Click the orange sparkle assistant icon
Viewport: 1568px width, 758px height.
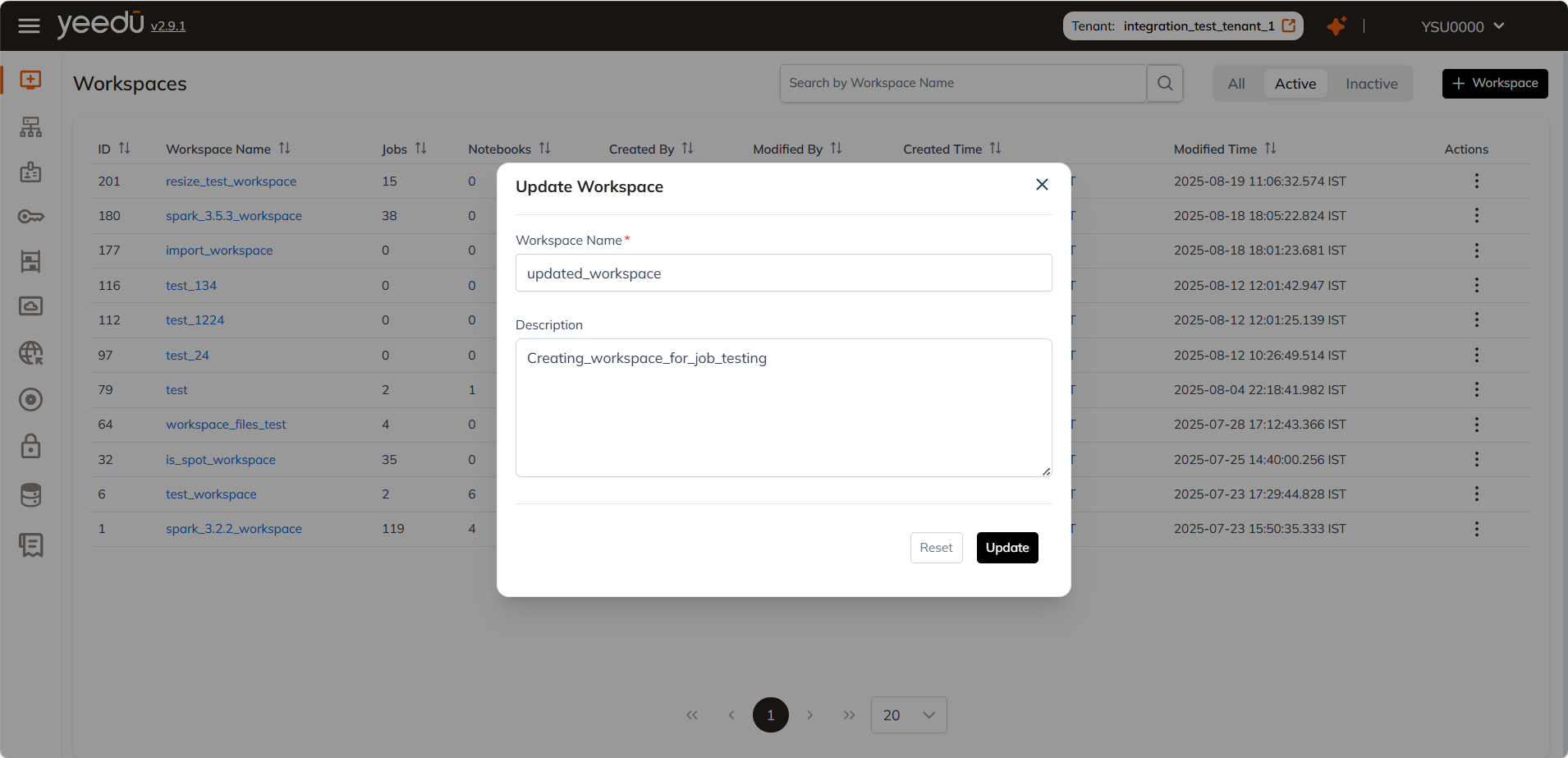pos(1336,26)
